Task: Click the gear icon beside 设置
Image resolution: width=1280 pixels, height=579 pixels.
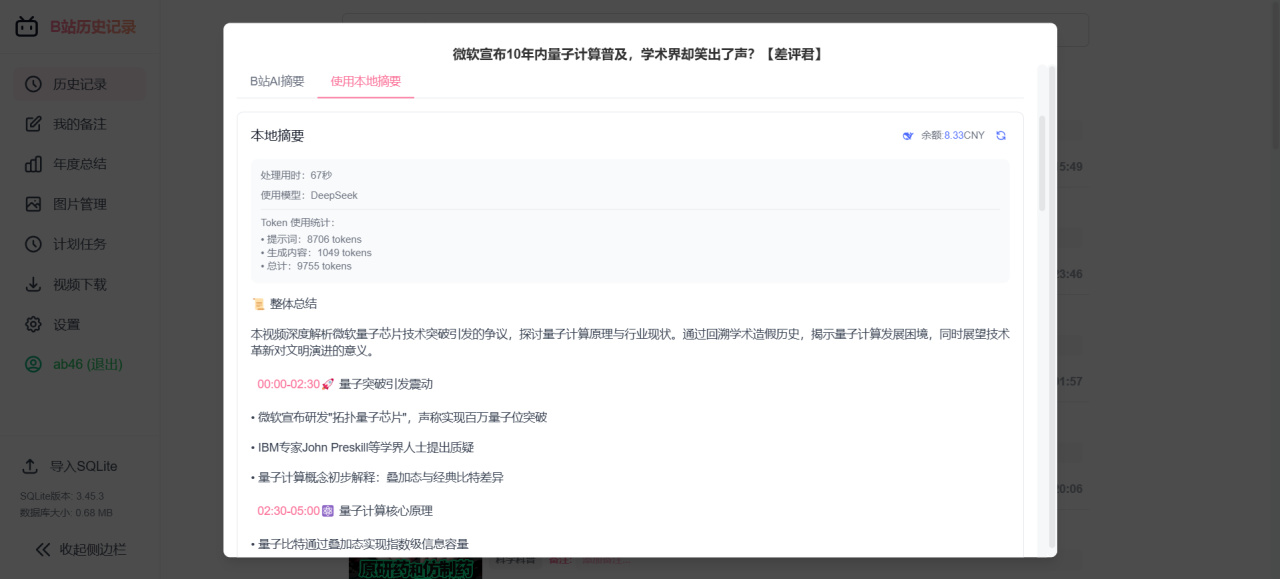Action: click(33, 324)
